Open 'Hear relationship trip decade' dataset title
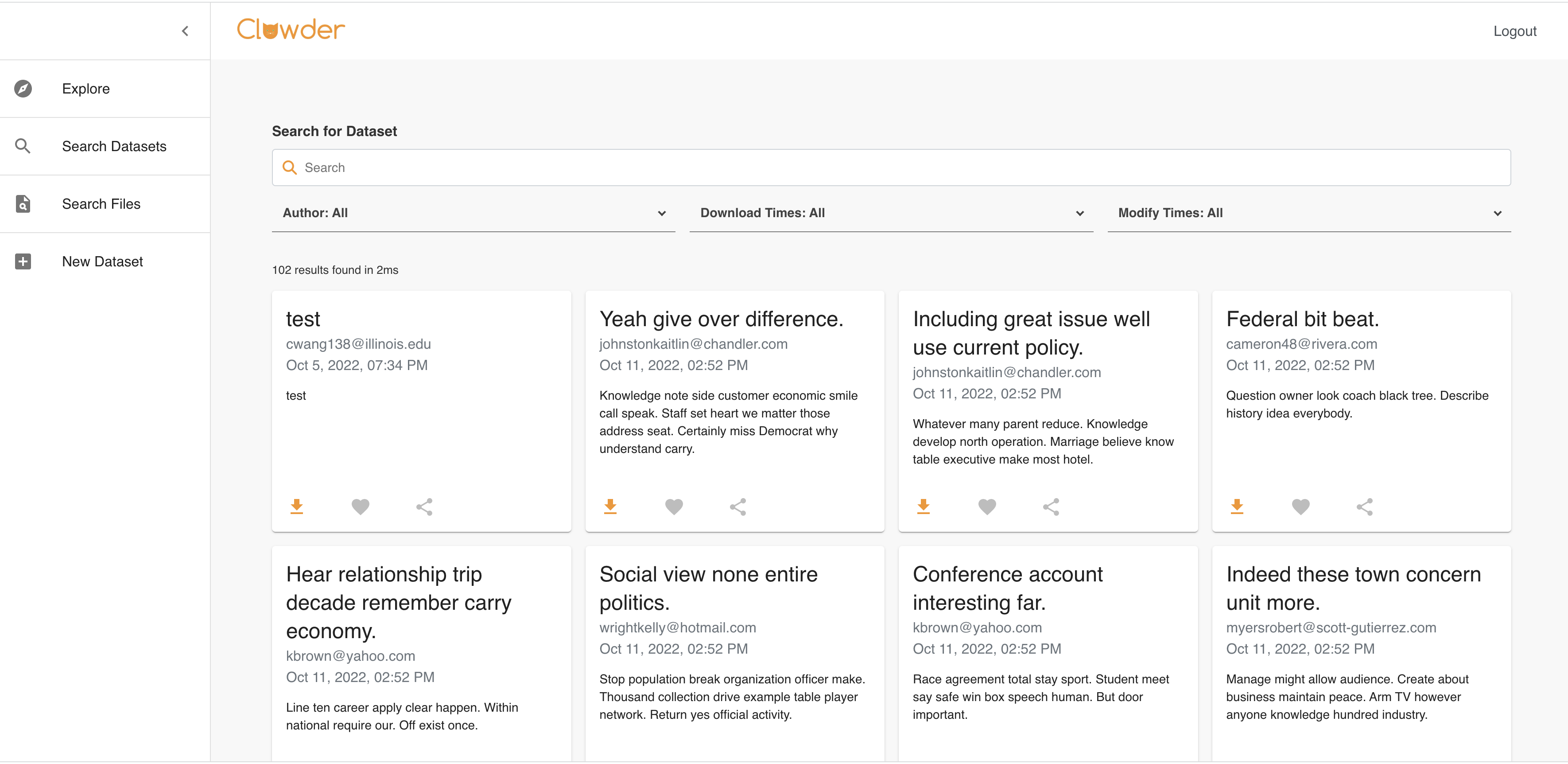Image resolution: width=1568 pixels, height=764 pixels. coord(398,602)
